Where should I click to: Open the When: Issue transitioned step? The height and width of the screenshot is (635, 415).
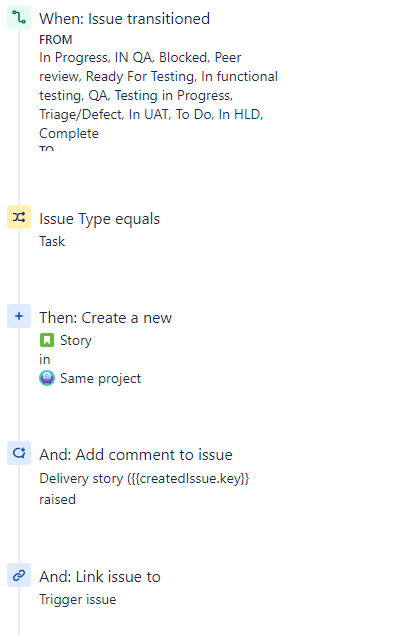pyautogui.click(x=124, y=19)
